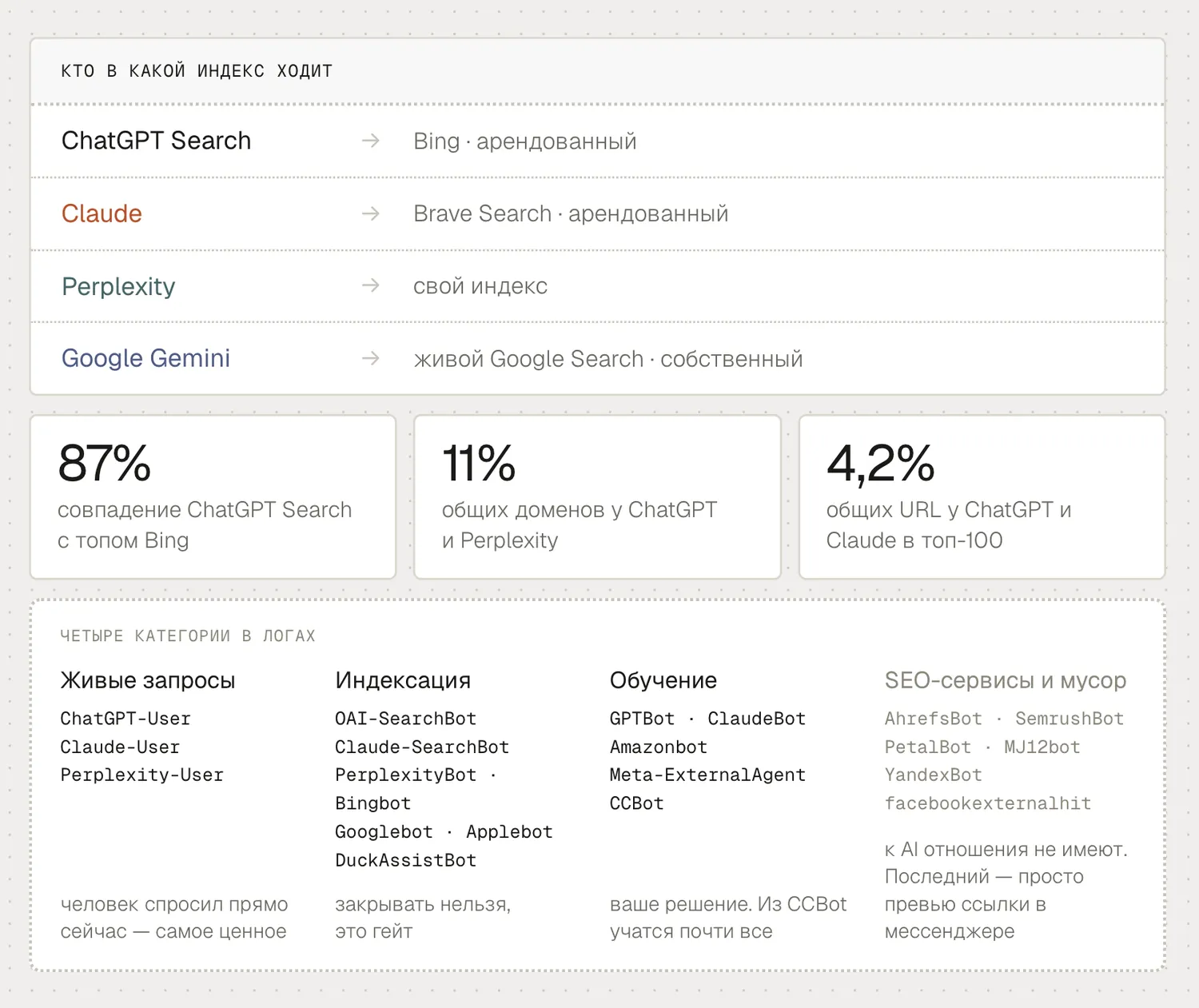Select the orange 'Claude' row title

click(x=102, y=213)
